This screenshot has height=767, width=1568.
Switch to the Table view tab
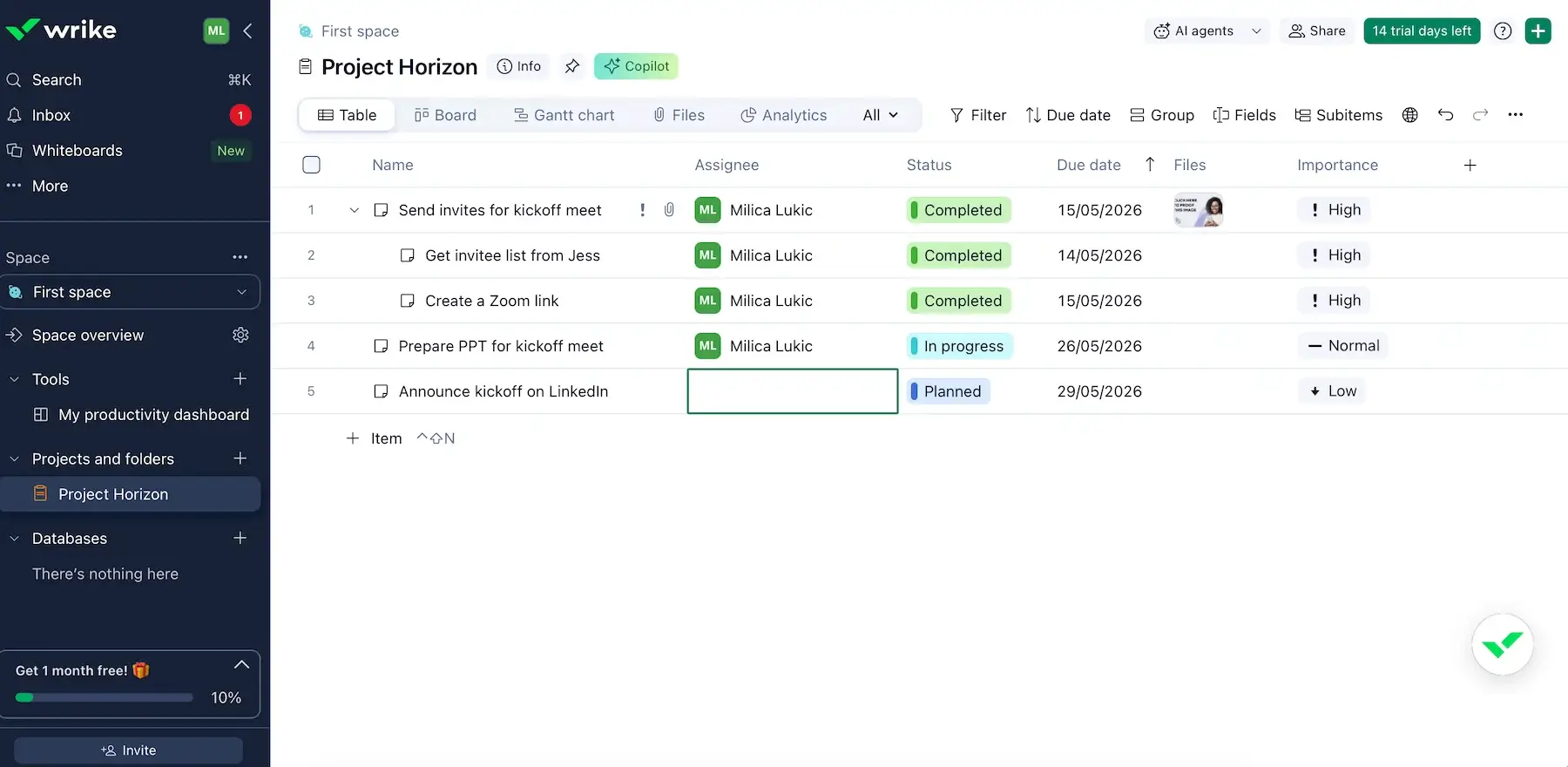(x=347, y=115)
